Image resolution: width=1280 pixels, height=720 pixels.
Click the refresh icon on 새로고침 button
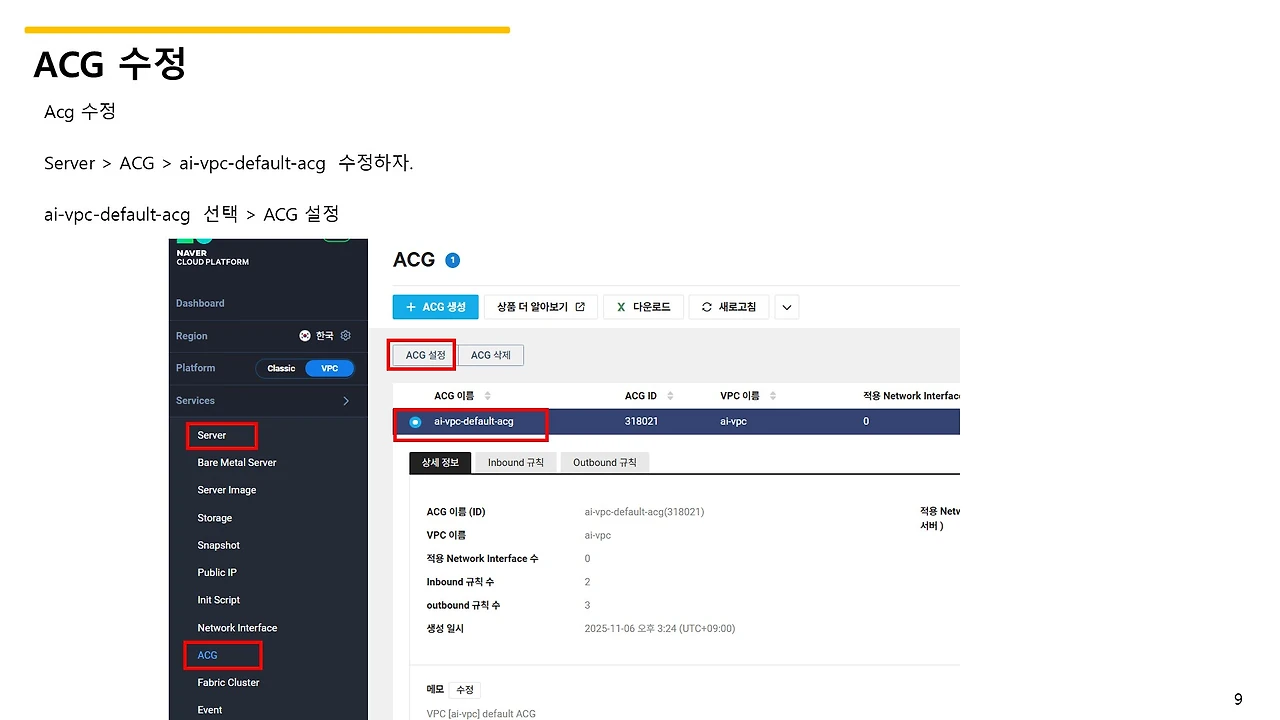click(x=705, y=306)
